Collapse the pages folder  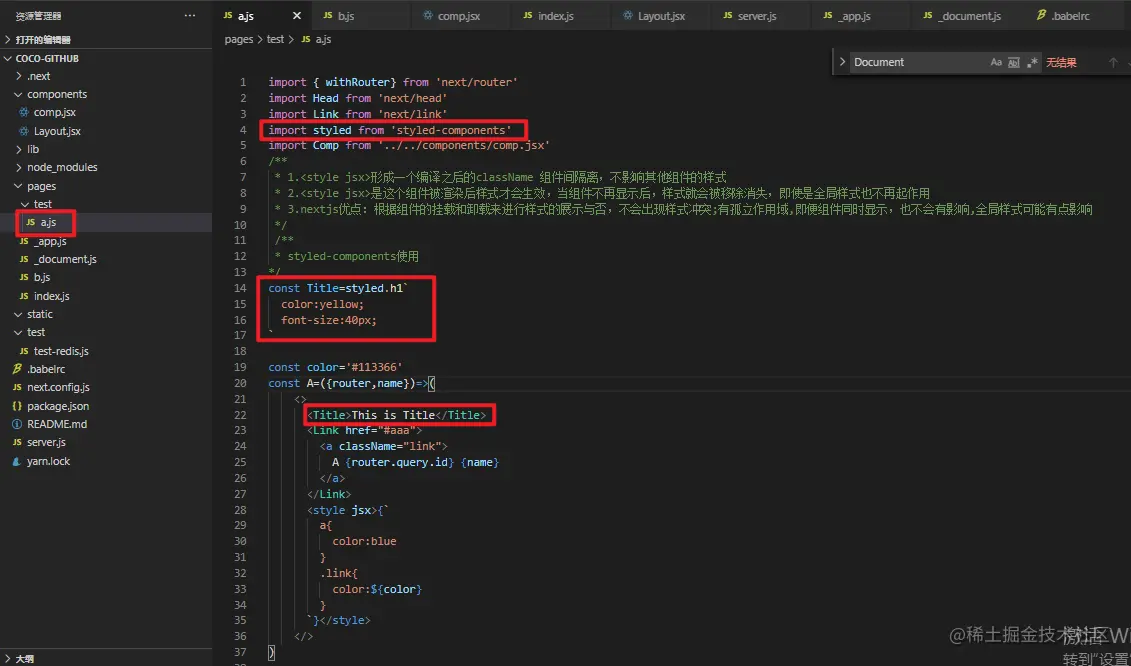pyautogui.click(x=107, y=186)
